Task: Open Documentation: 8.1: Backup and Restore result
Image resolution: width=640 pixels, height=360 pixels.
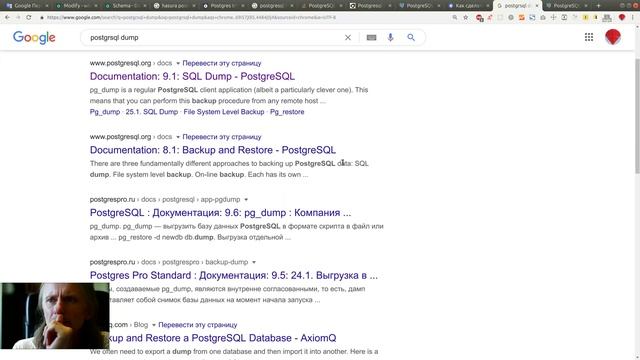Action: (x=213, y=150)
